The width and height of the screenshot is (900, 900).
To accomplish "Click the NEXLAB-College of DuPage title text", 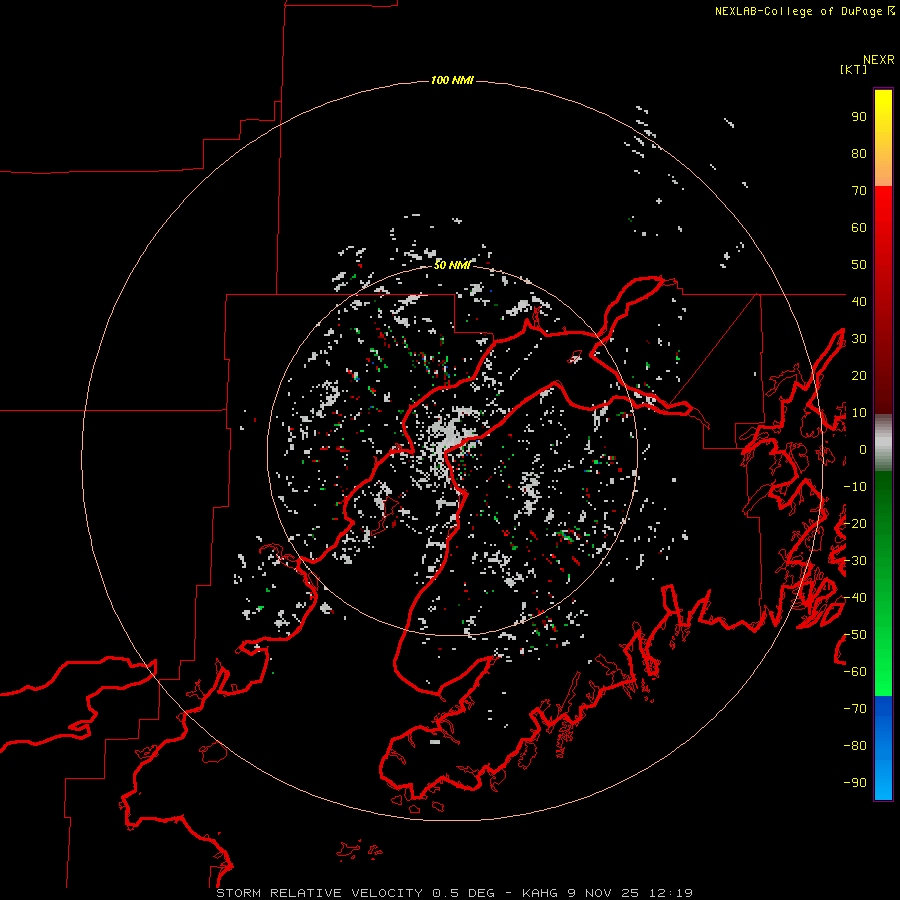I will click(798, 11).
